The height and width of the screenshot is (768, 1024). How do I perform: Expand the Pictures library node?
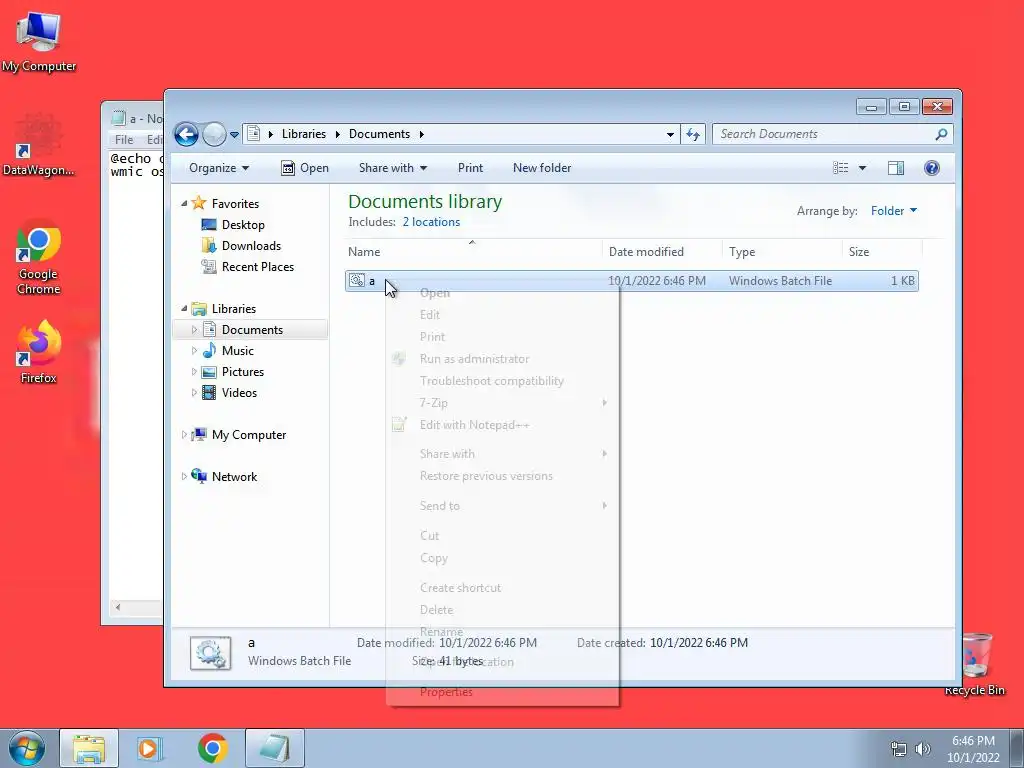(194, 372)
